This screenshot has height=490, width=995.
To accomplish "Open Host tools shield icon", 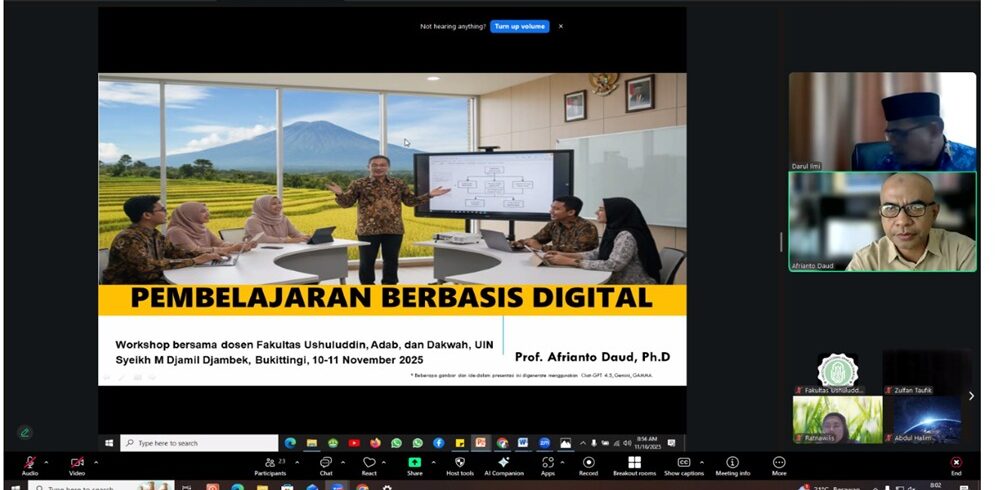I will [x=460, y=463].
